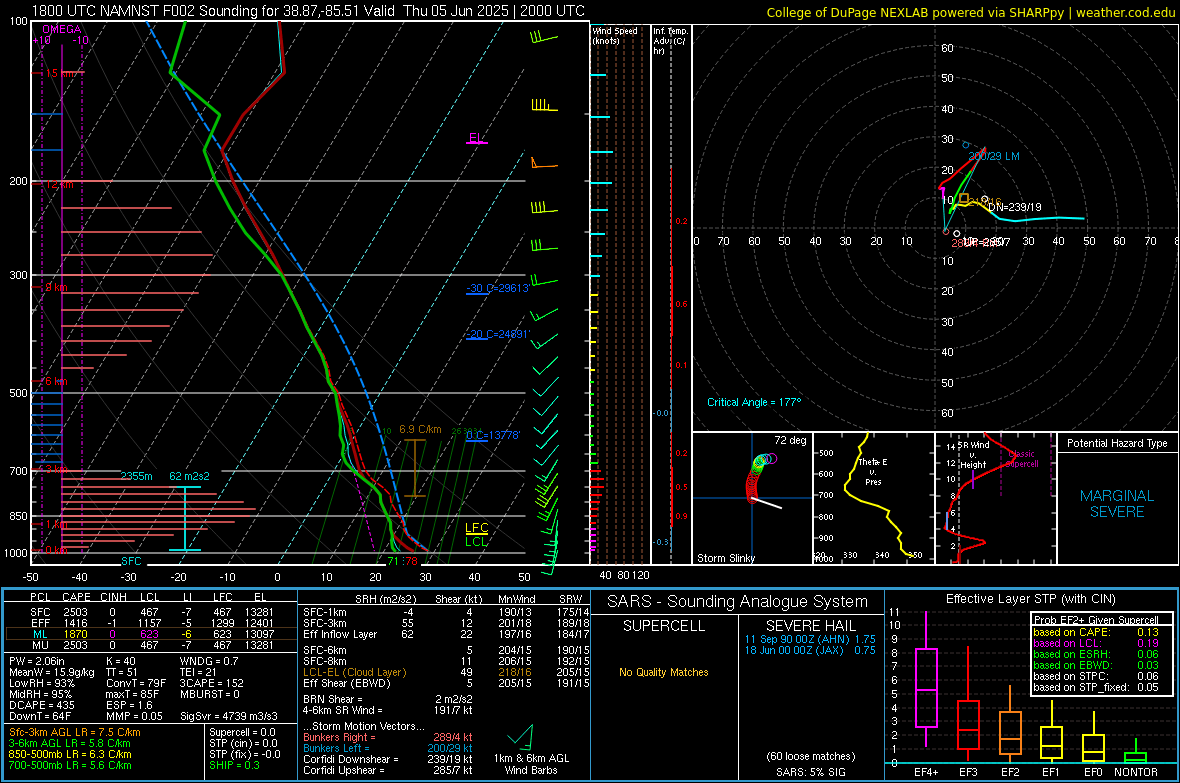Click '700-500mb LR = 5.6 C/km'

pyautogui.click(x=70, y=765)
